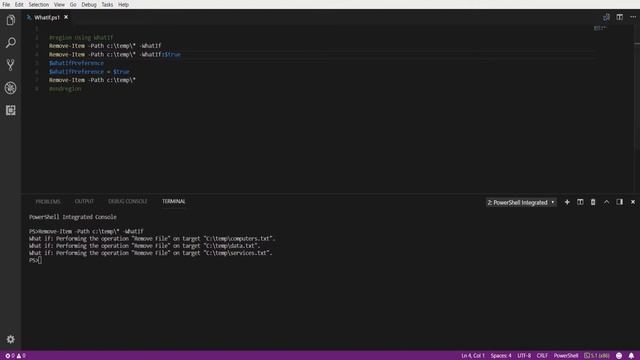Open the Help menu

coord(123,4)
